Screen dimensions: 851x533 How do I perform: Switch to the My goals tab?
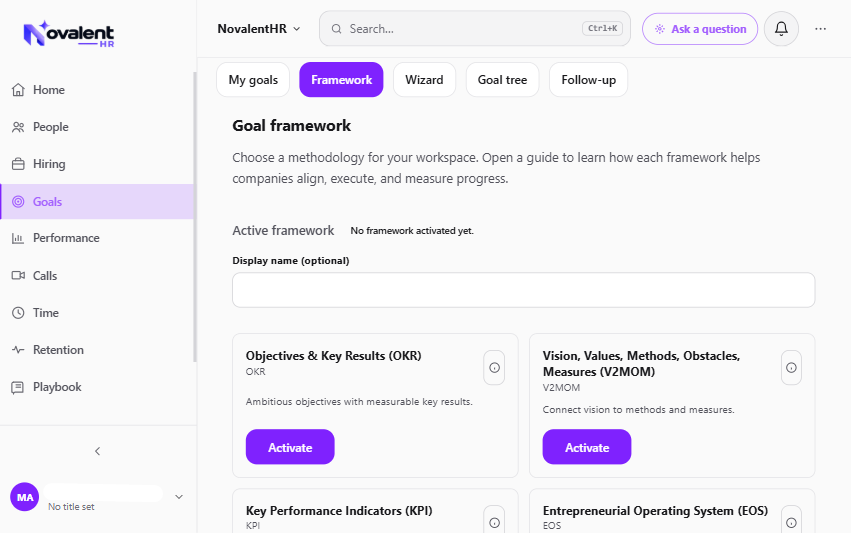coord(253,80)
